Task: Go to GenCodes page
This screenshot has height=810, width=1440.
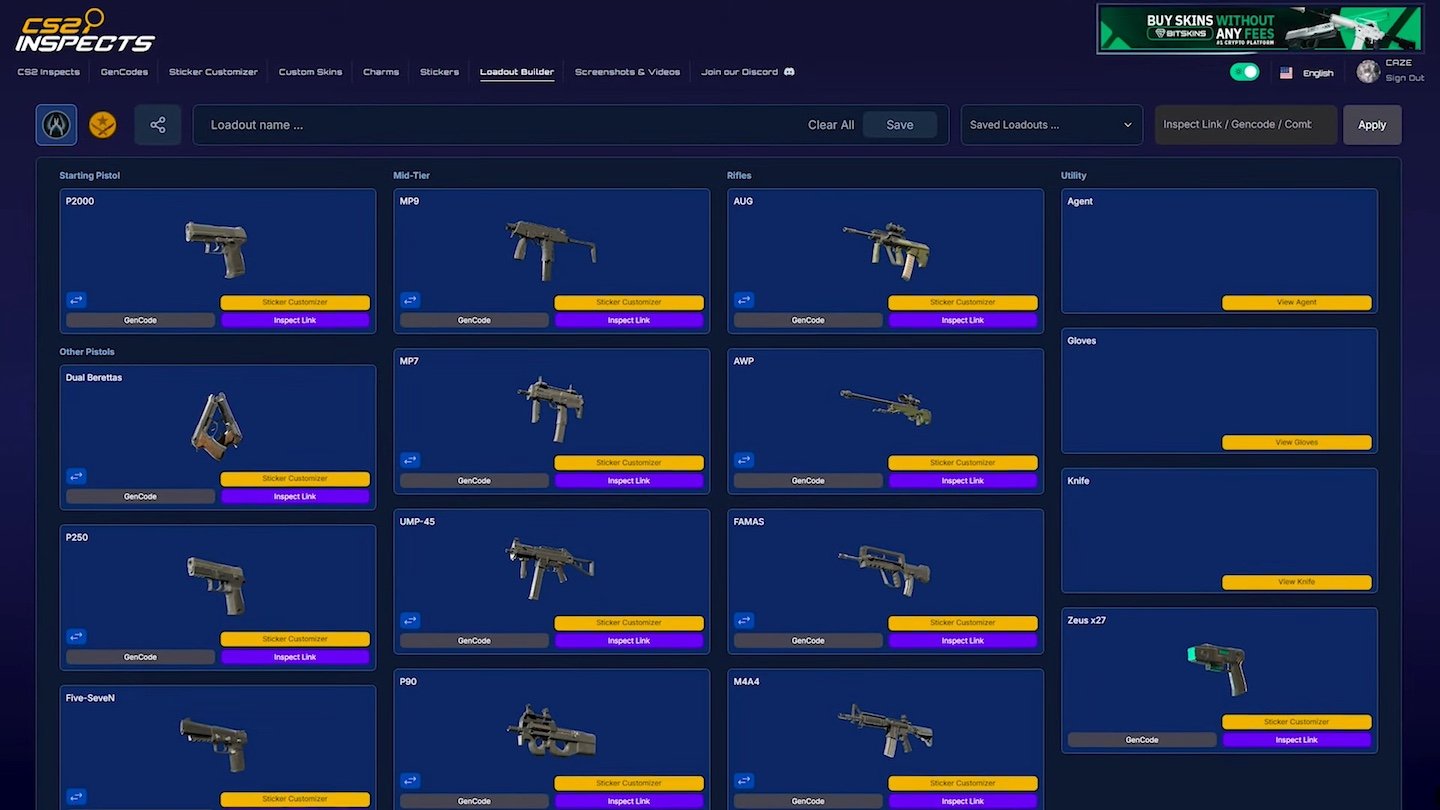Action: (124, 72)
